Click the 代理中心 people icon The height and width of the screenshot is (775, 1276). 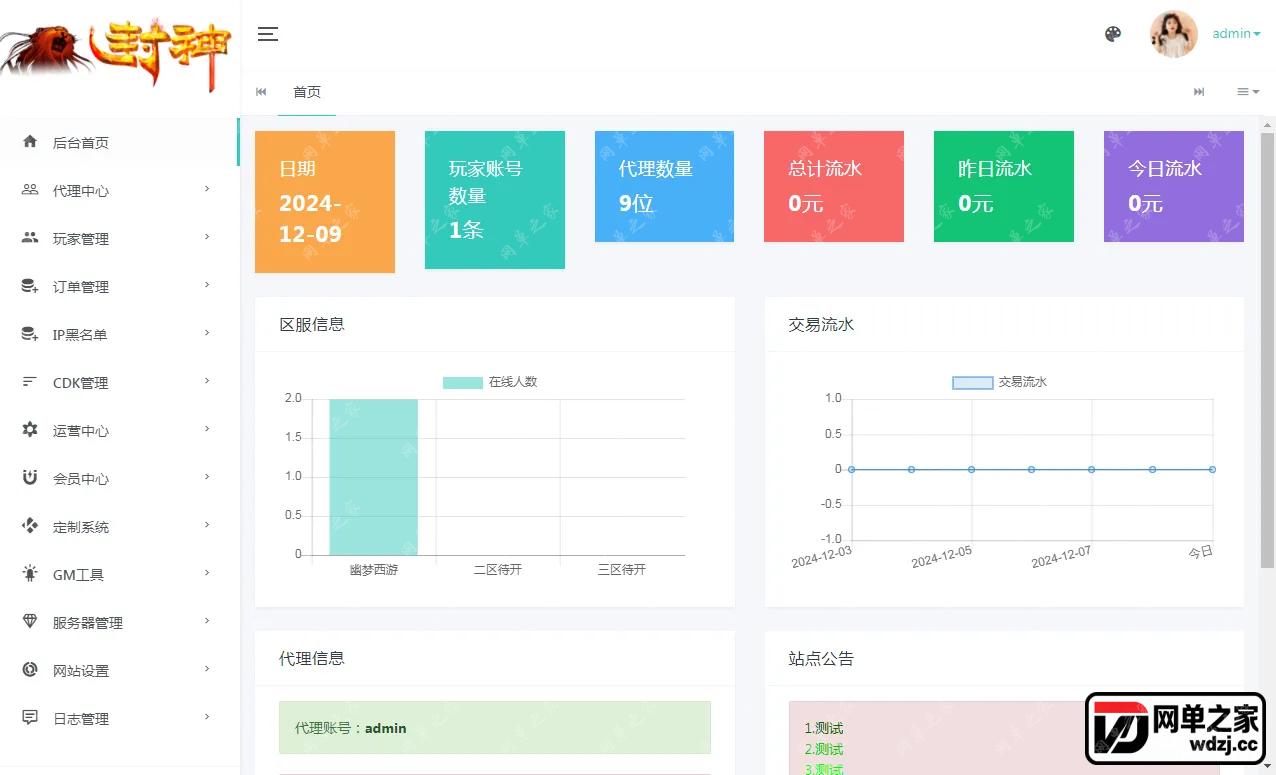30,190
